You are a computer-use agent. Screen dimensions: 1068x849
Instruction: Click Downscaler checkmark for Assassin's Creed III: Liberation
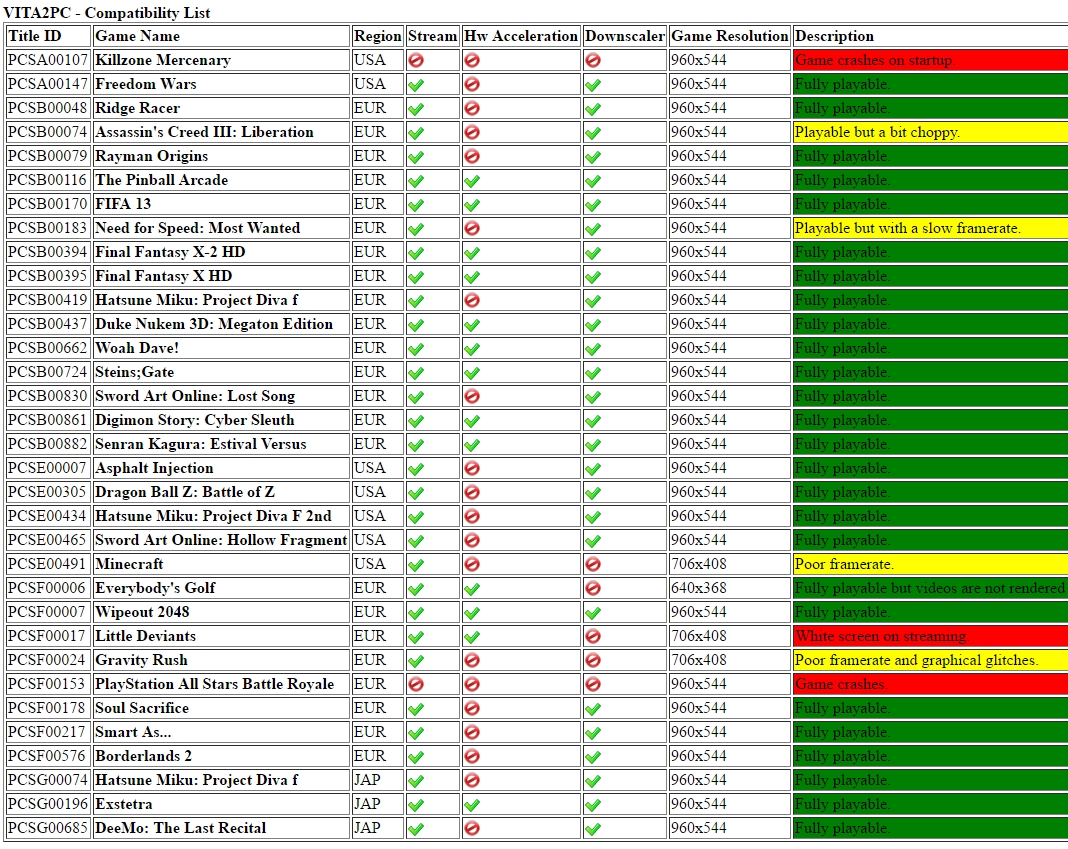coord(593,133)
